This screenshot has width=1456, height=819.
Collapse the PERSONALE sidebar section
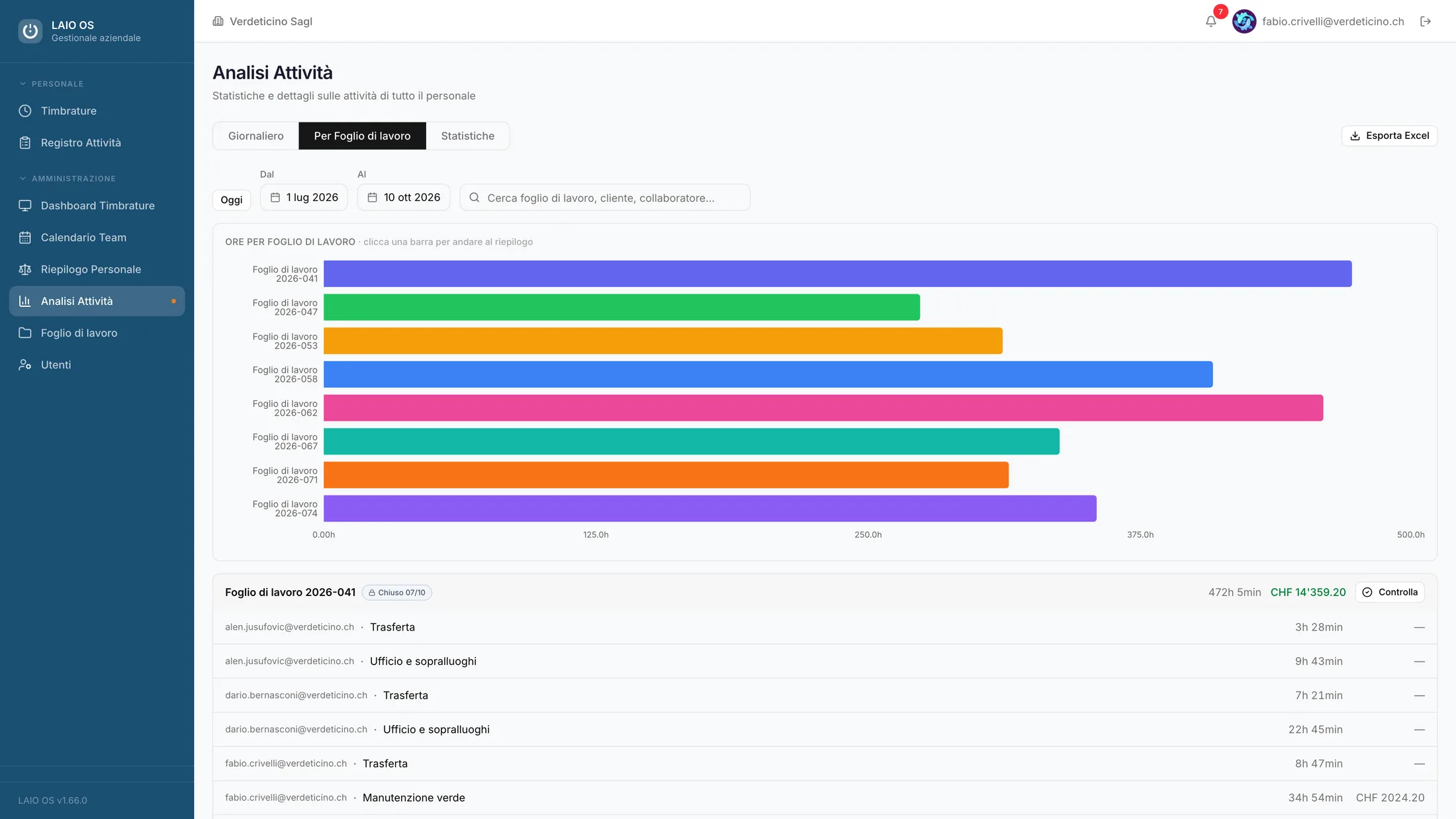pyautogui.click(x=52, y=84)
